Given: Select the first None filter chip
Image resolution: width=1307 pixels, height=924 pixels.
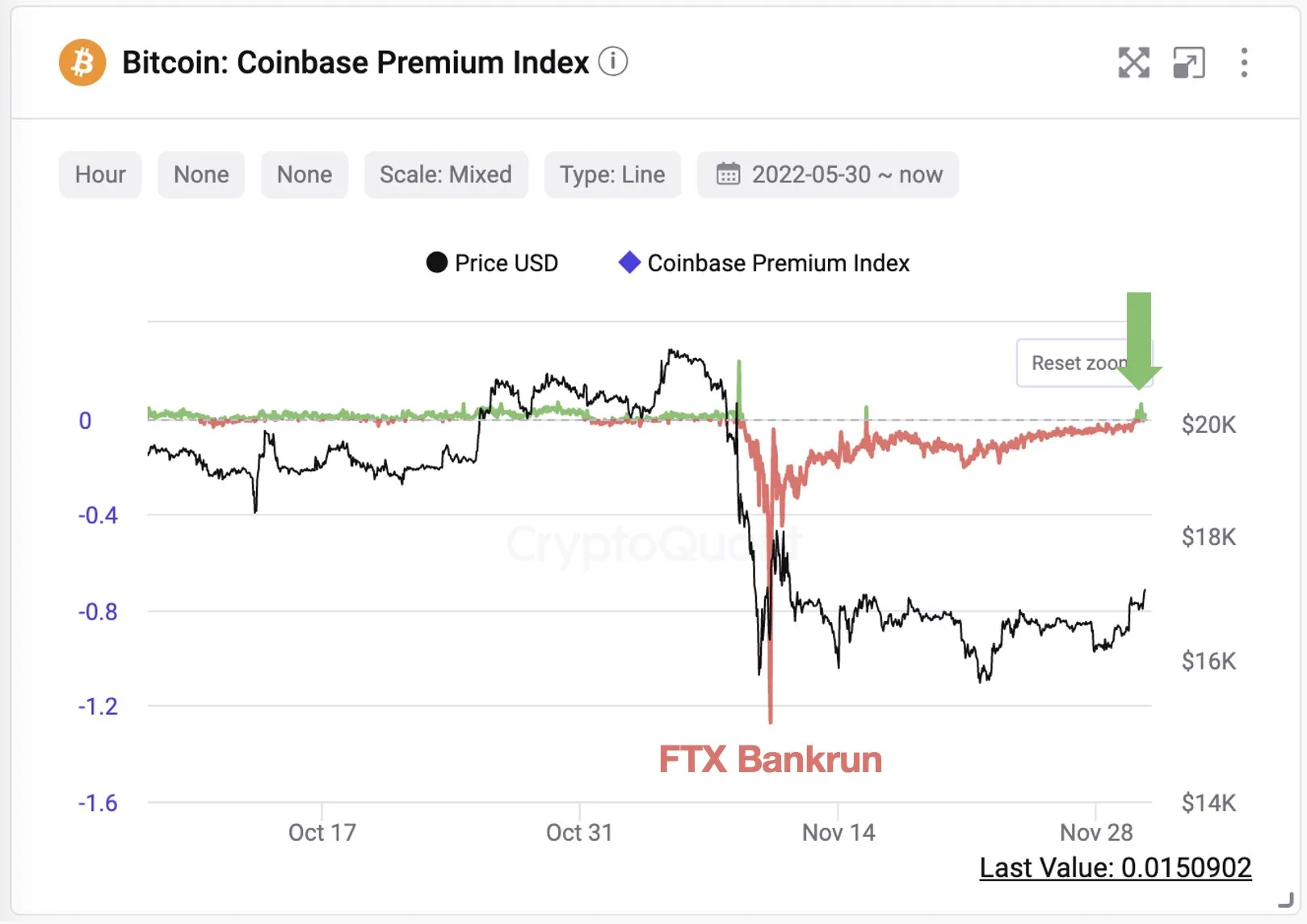Looking at the screenshot, I should pyautogui.click(x=200, y=174).
